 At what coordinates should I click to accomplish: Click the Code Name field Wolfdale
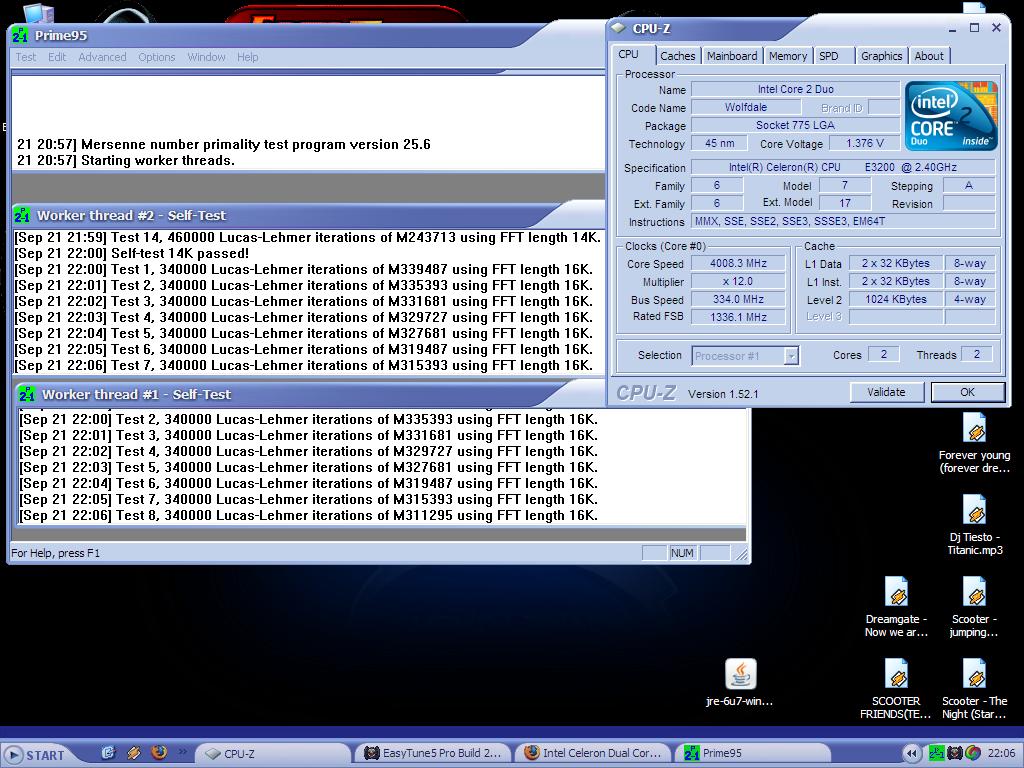click(x=746, y=107)
